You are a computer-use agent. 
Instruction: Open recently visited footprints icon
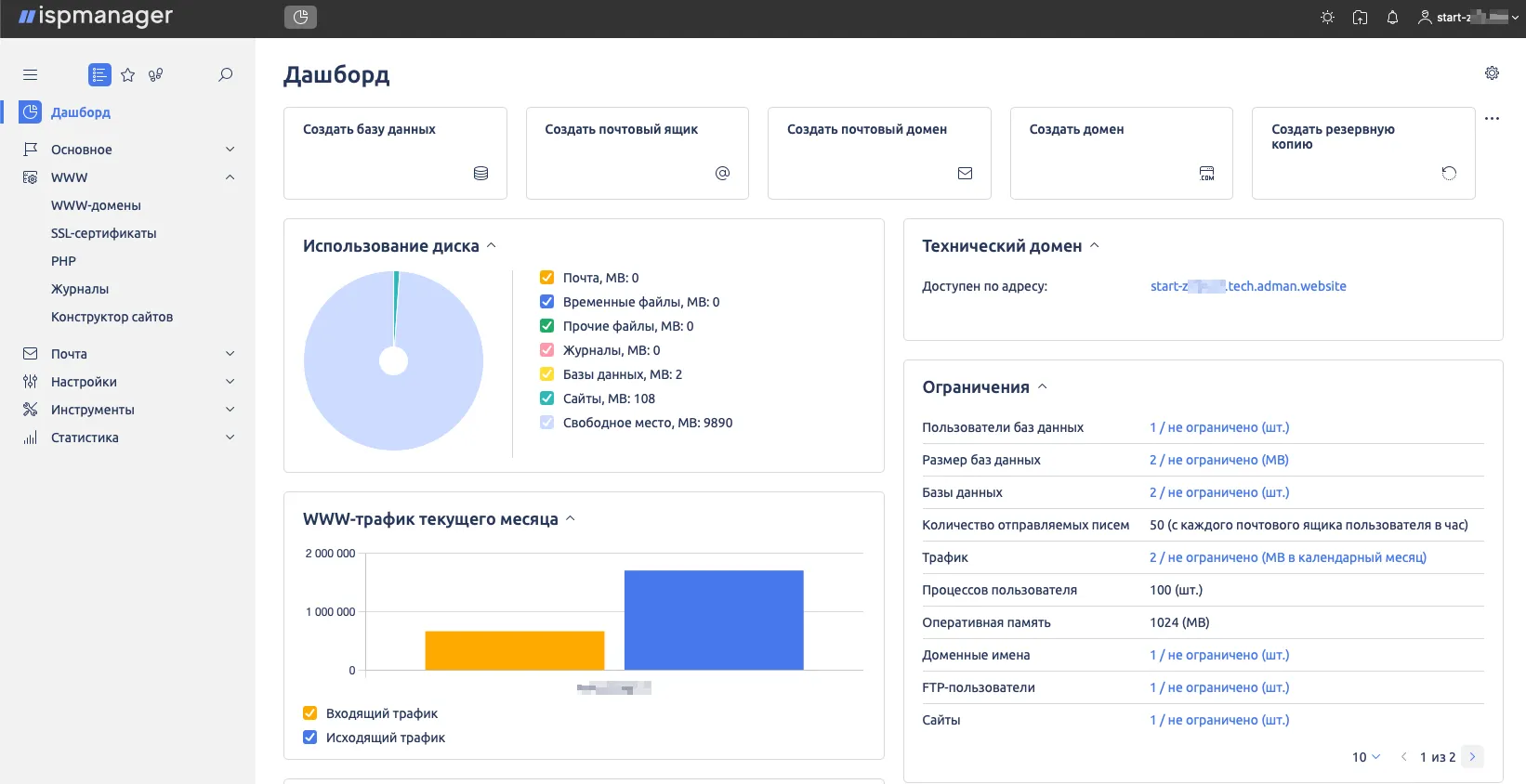tap(156, 75)
